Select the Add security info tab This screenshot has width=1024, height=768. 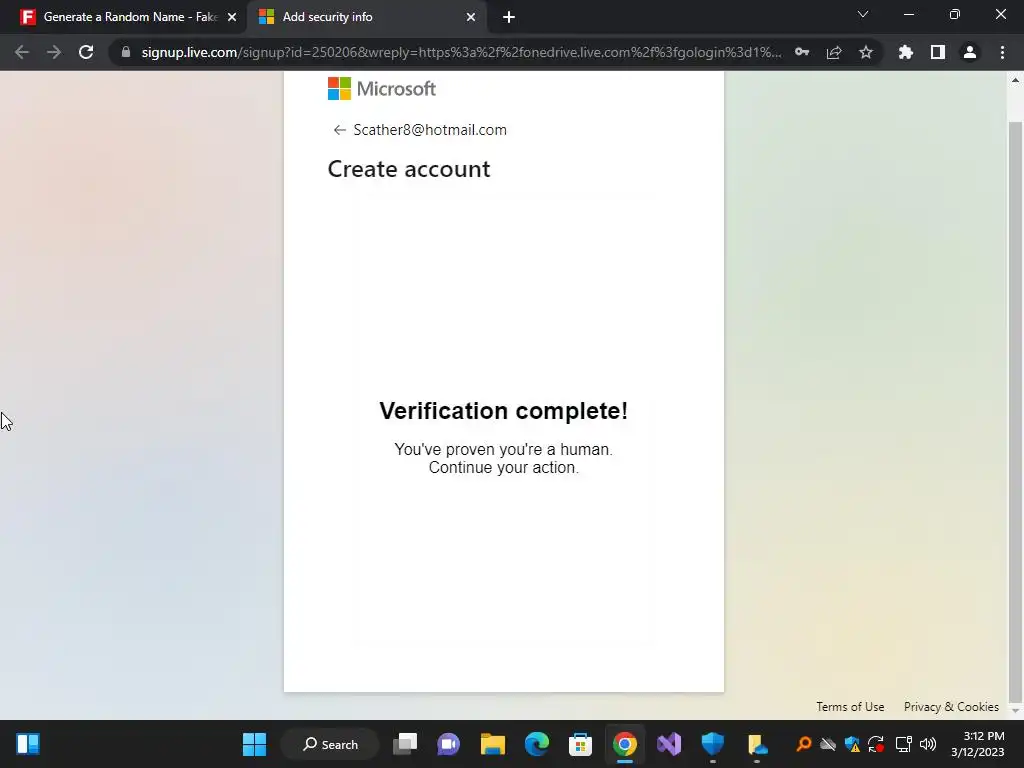[368, 17]
